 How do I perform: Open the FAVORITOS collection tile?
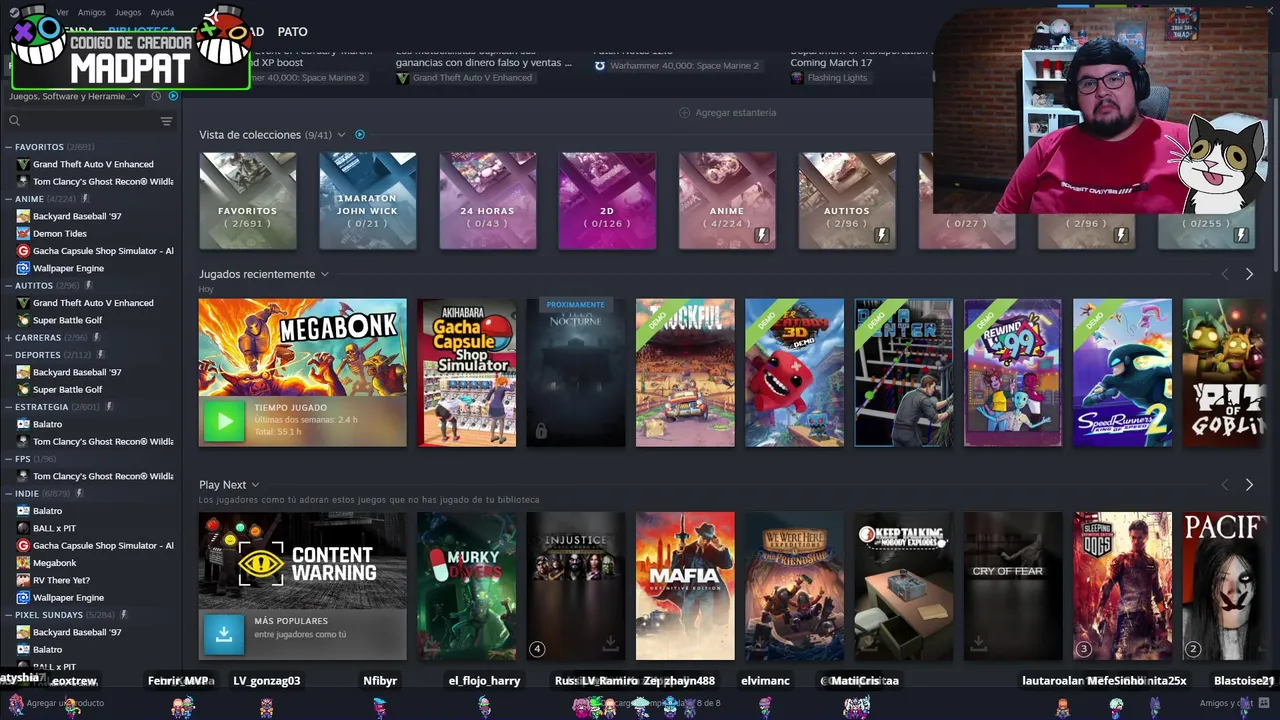coord(248,200)
